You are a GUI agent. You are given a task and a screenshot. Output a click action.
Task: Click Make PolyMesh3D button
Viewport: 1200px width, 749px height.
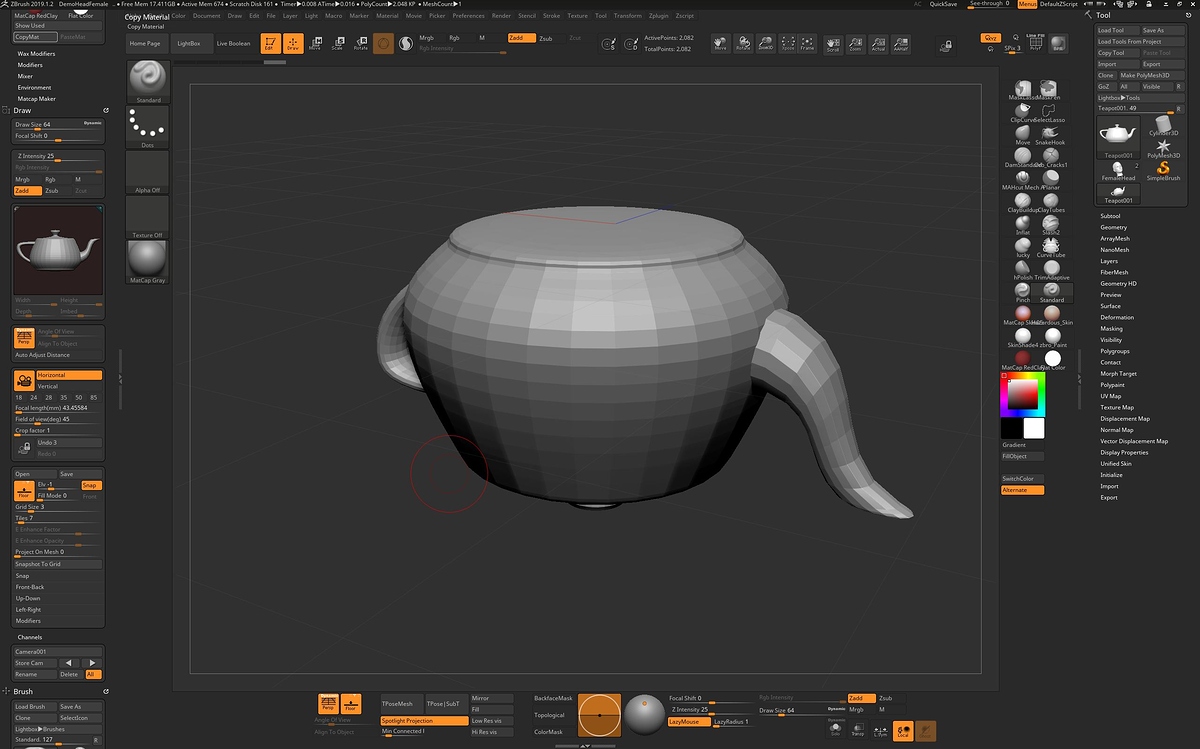click(1151, 75)
